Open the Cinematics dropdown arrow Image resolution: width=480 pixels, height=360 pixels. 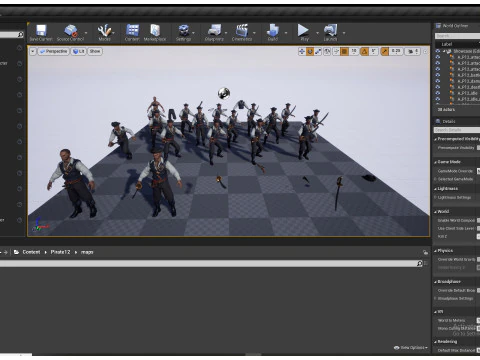coord(254,33)
